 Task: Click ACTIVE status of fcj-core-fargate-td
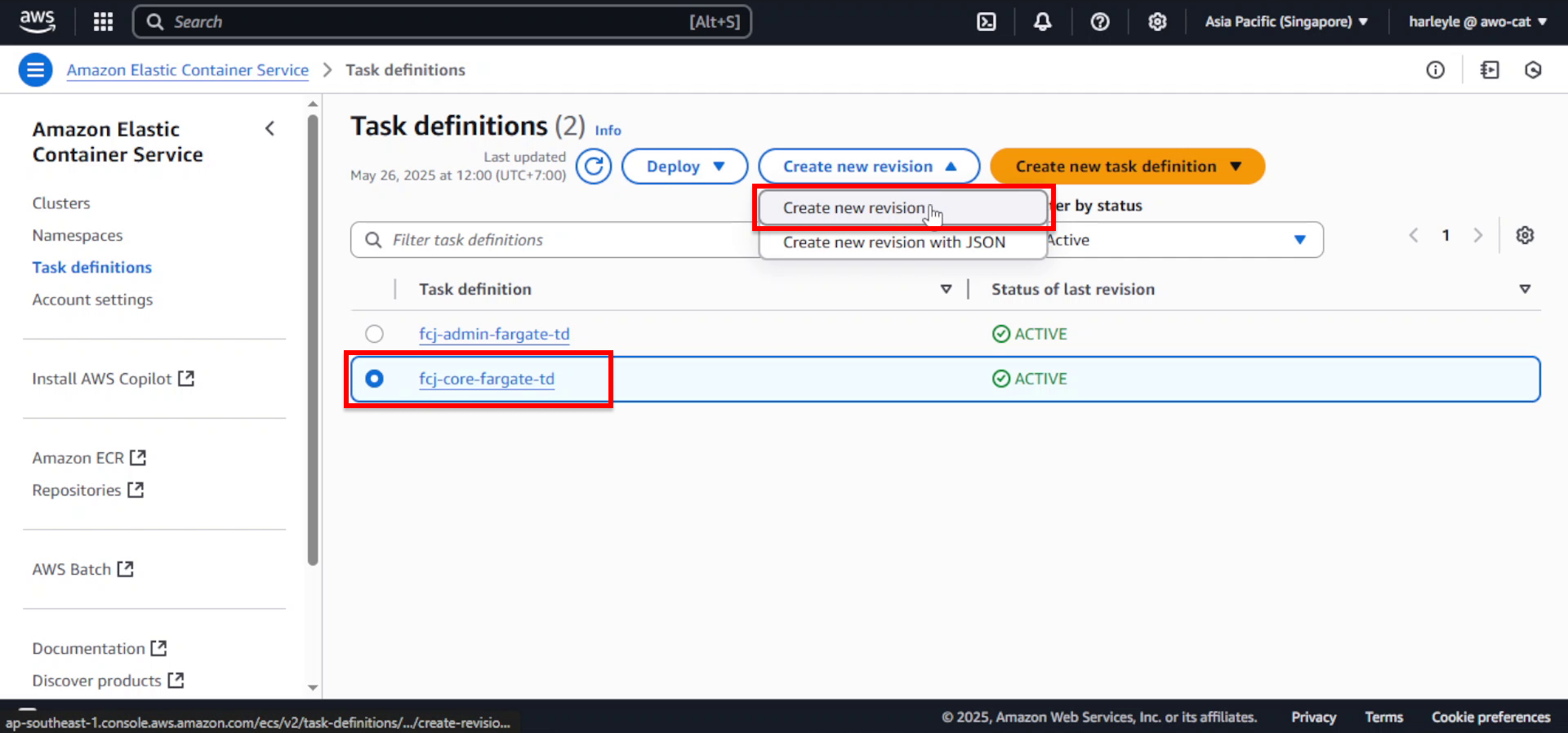click(1030, 379)
